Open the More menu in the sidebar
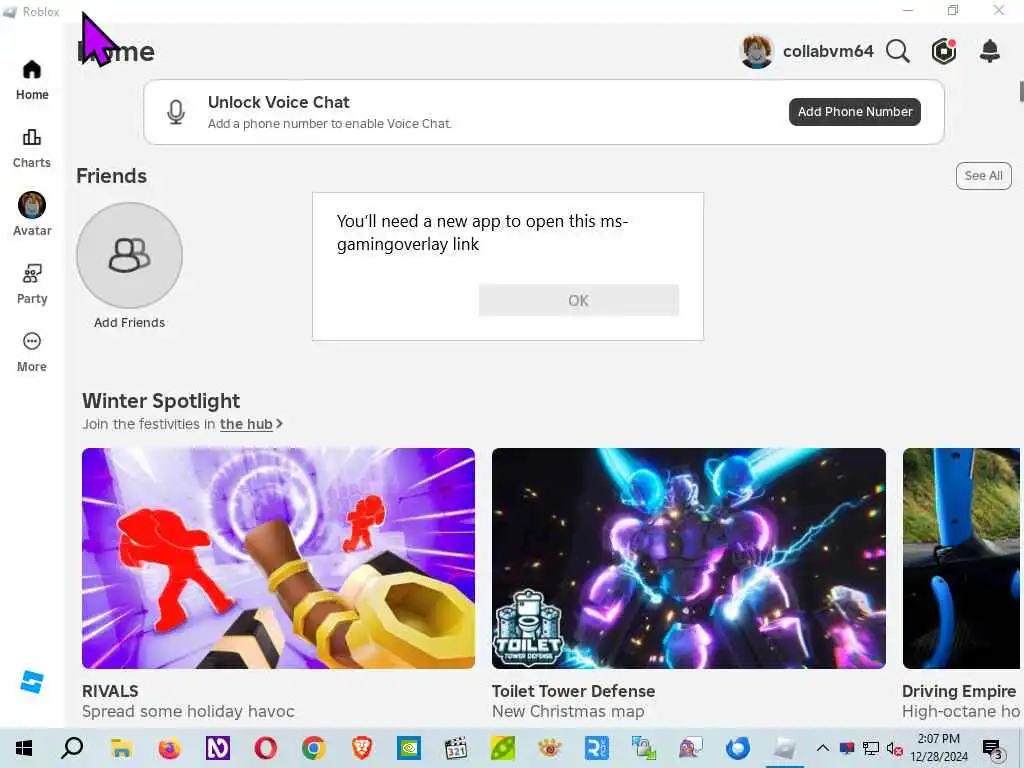This screenshot has height=768, width=1024. pos(32,352)
